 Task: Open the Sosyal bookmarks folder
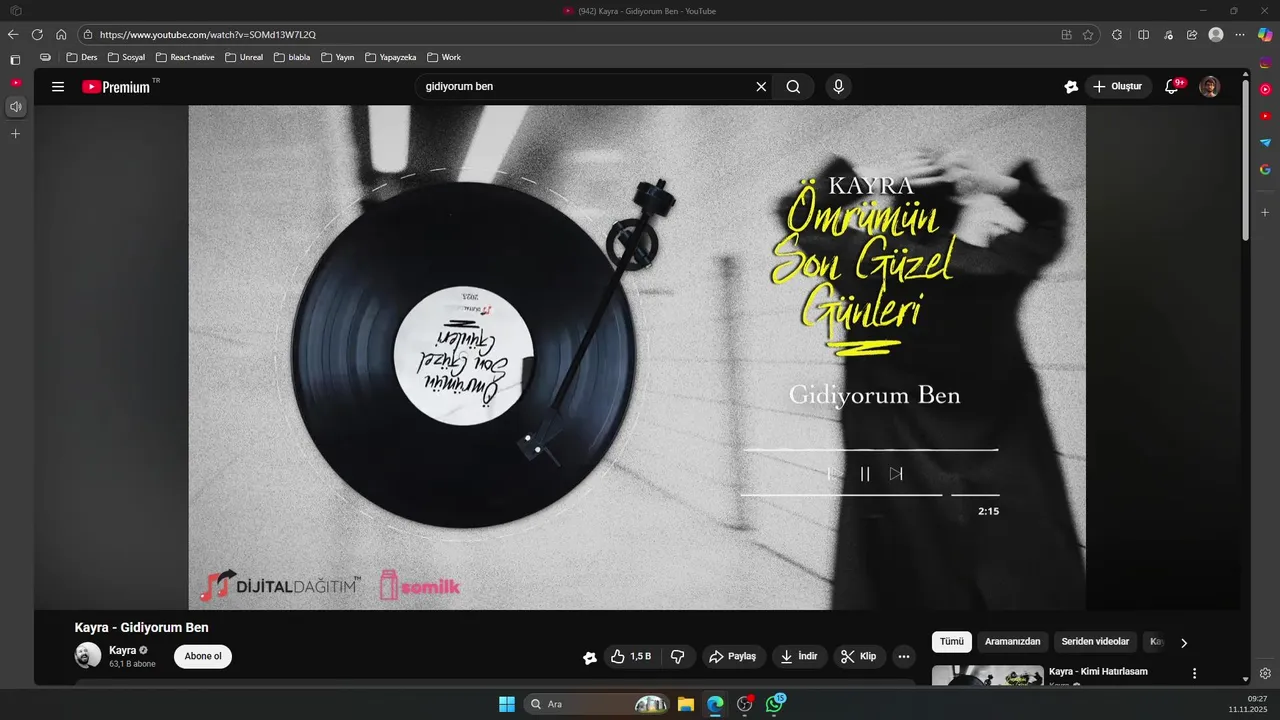pos(127,57)
